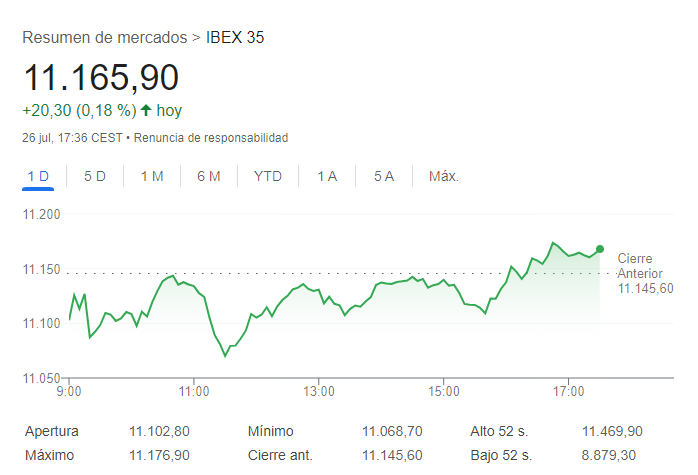This screenshot has width=698, height=475.
Task: Click the IBEX 35 breadcrumb title
Action: coord(236,38)
